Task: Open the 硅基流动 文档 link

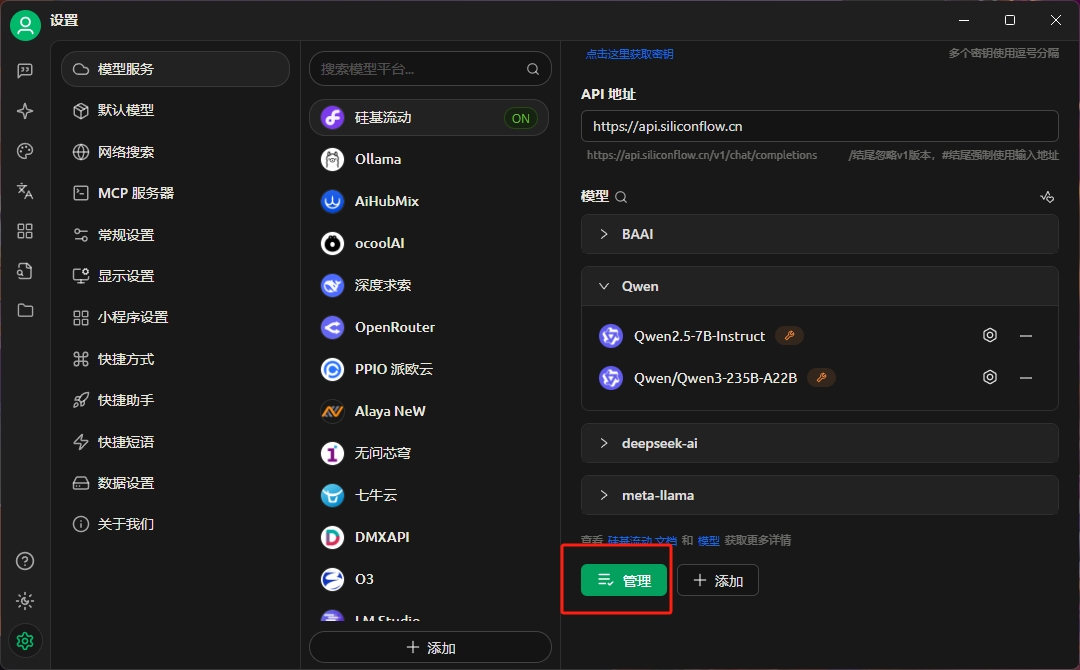Action: [642, 541]
